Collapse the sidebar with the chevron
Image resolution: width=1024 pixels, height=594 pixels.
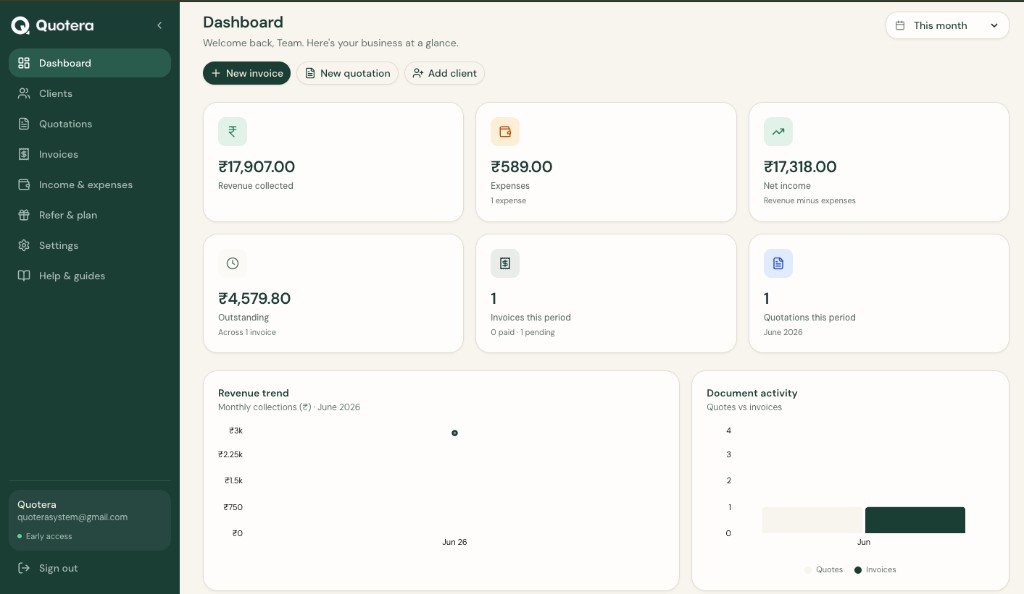(159, 25)
